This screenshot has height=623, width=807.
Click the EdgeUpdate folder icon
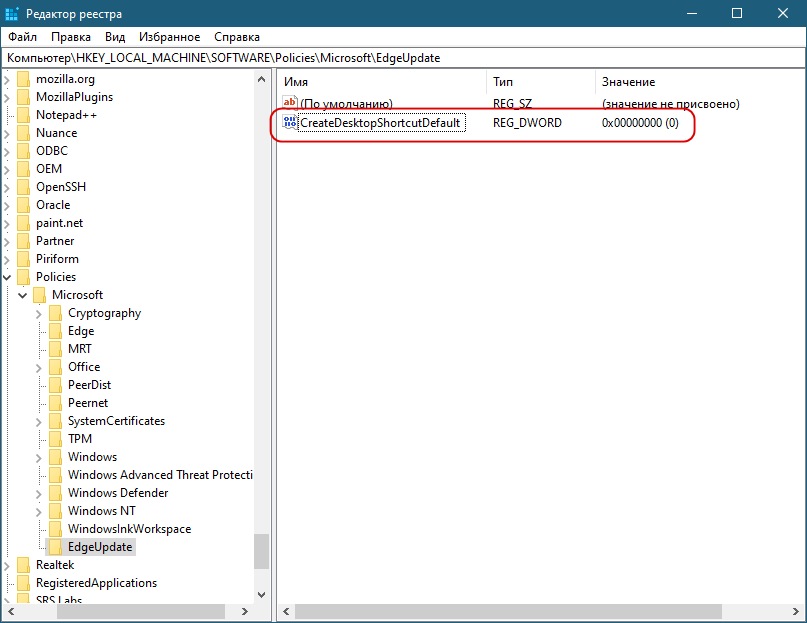point(56,547)
